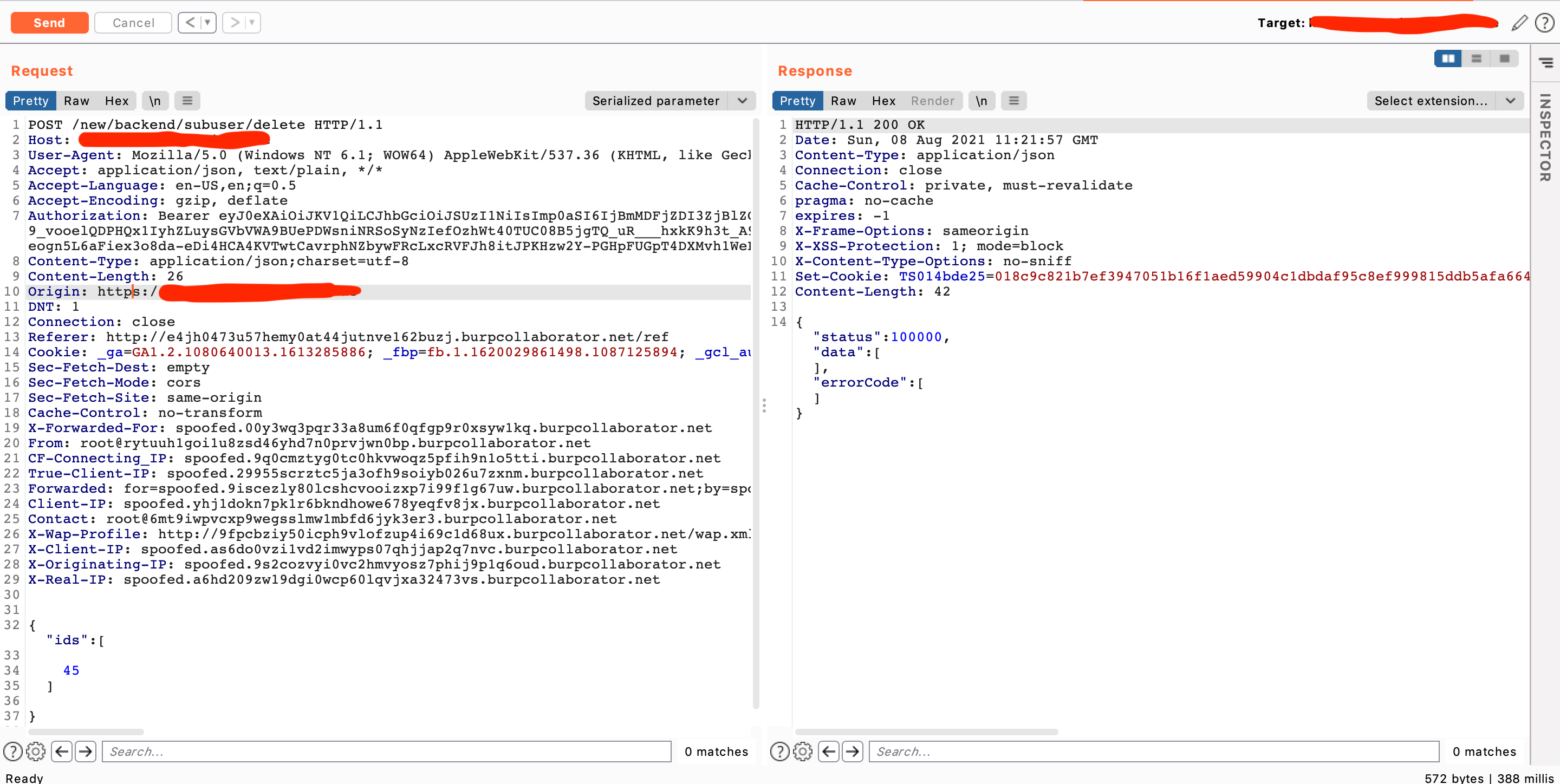Click the request hamburger menu icon
The image size is (1560, 784).
click(187, 101)
